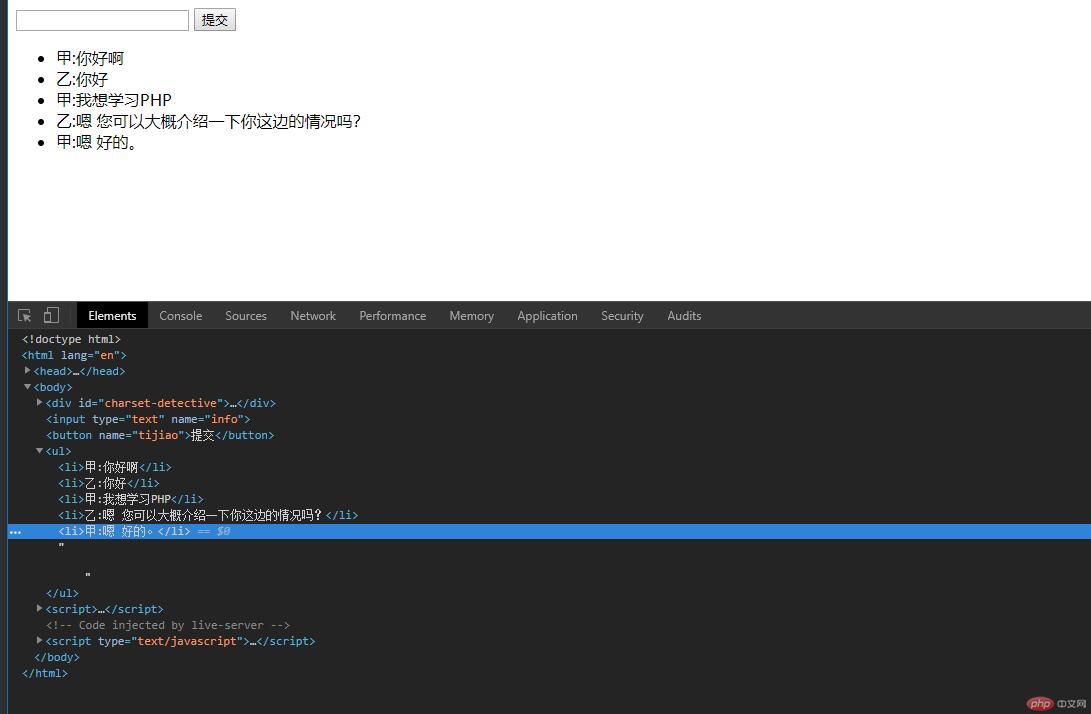
Task: Open the Security tab
Action: point(622,315)
